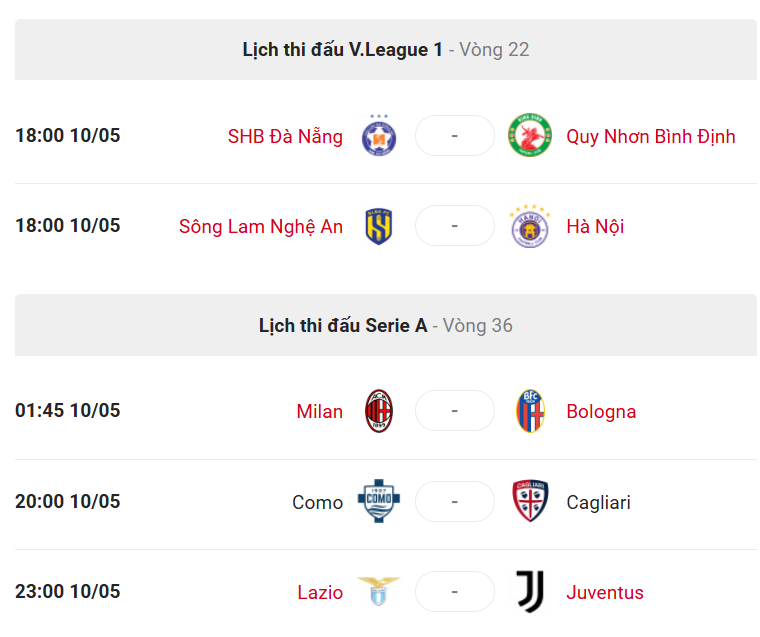Select the Serie A schedule header
The width and height of the screenshot is (760, 637).
coord(386,325)
